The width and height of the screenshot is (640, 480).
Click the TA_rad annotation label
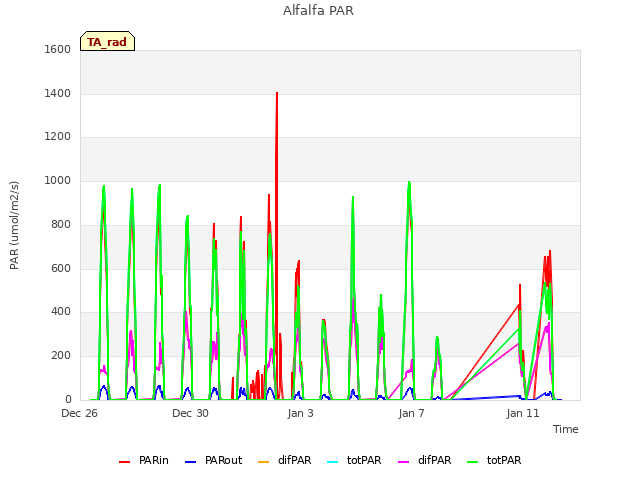[107, 42]
